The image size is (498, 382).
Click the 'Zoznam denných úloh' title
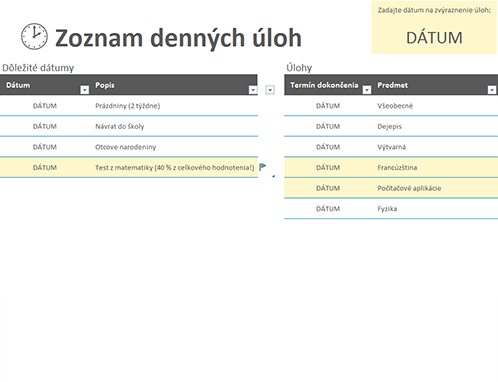178,38
